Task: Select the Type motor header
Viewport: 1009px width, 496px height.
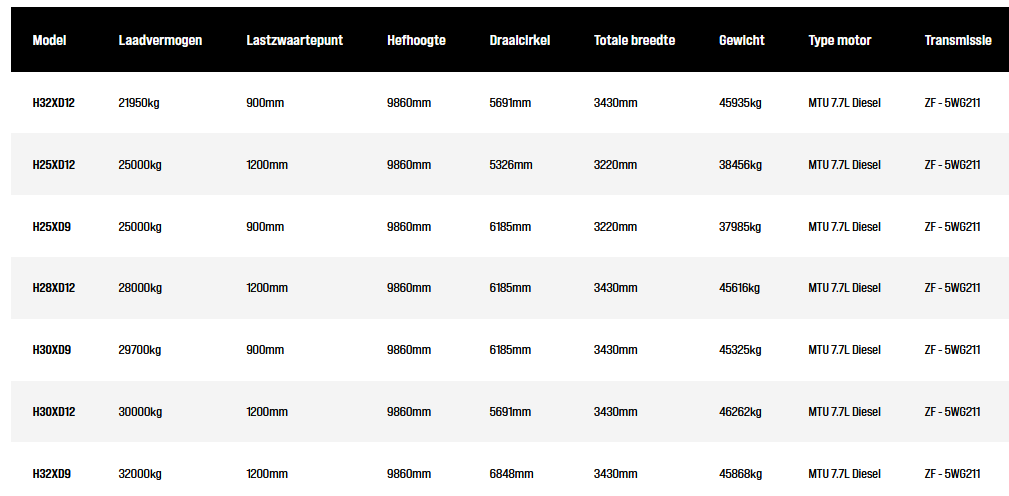Action: (x=840, y=41)
